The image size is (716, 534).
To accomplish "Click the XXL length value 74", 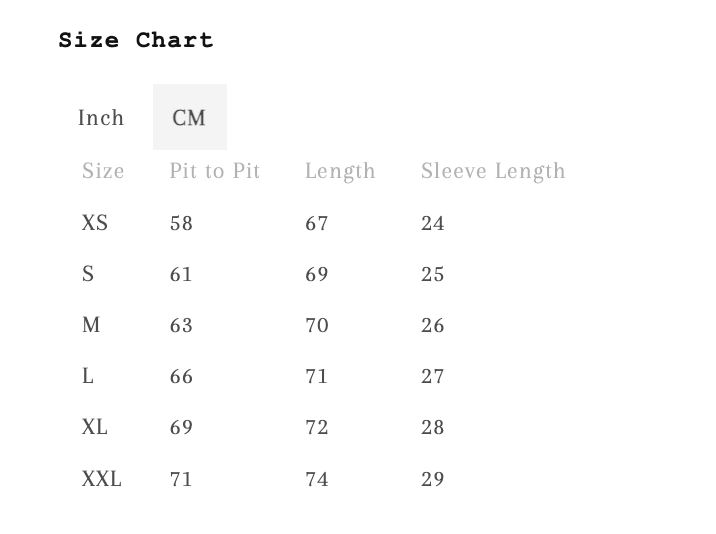I will [317, 479].
